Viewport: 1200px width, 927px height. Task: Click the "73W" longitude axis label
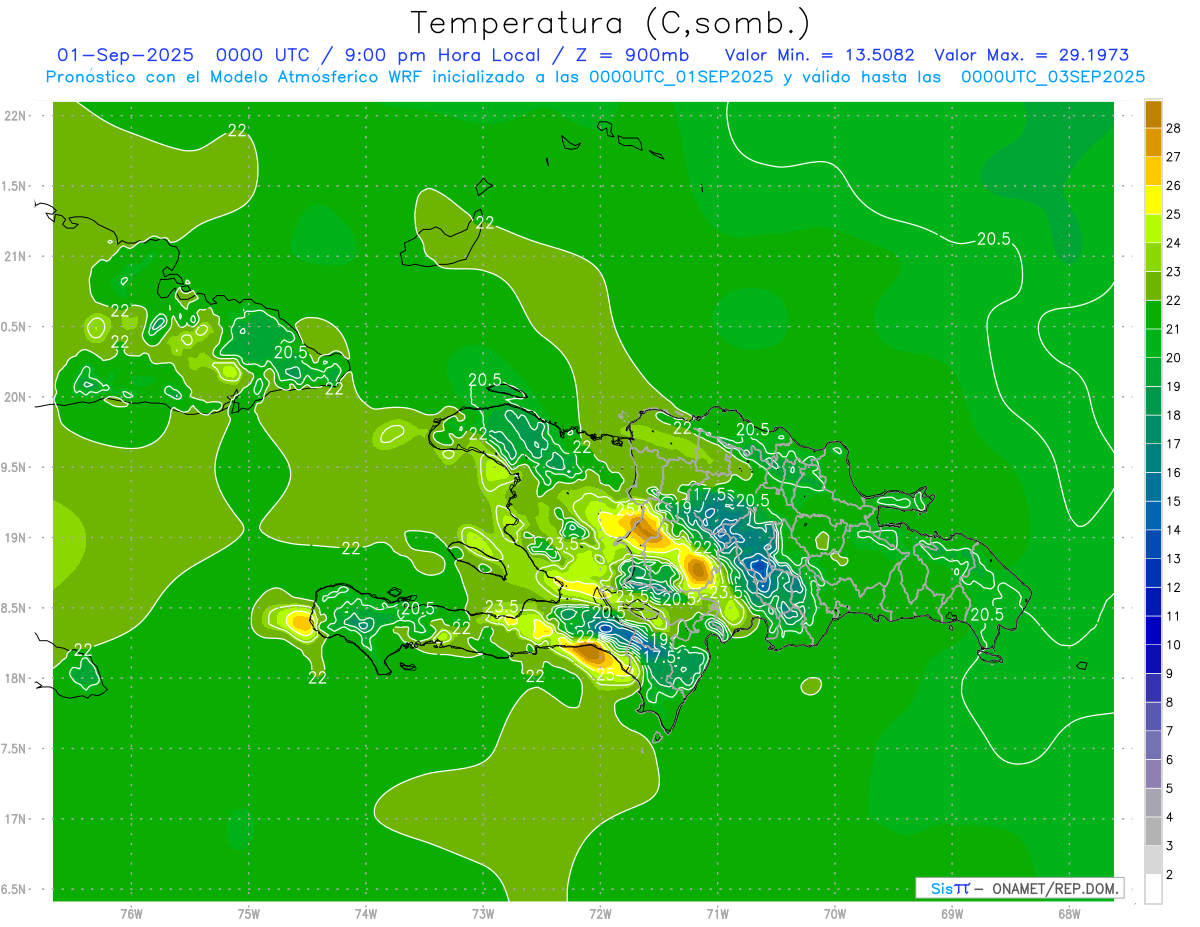pos(483,914)
